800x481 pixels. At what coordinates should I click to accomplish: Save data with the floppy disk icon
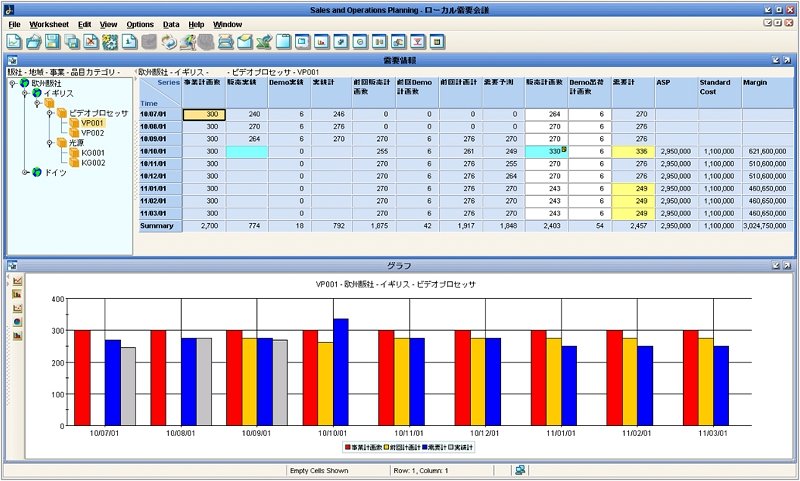click(x=53, y=42)
